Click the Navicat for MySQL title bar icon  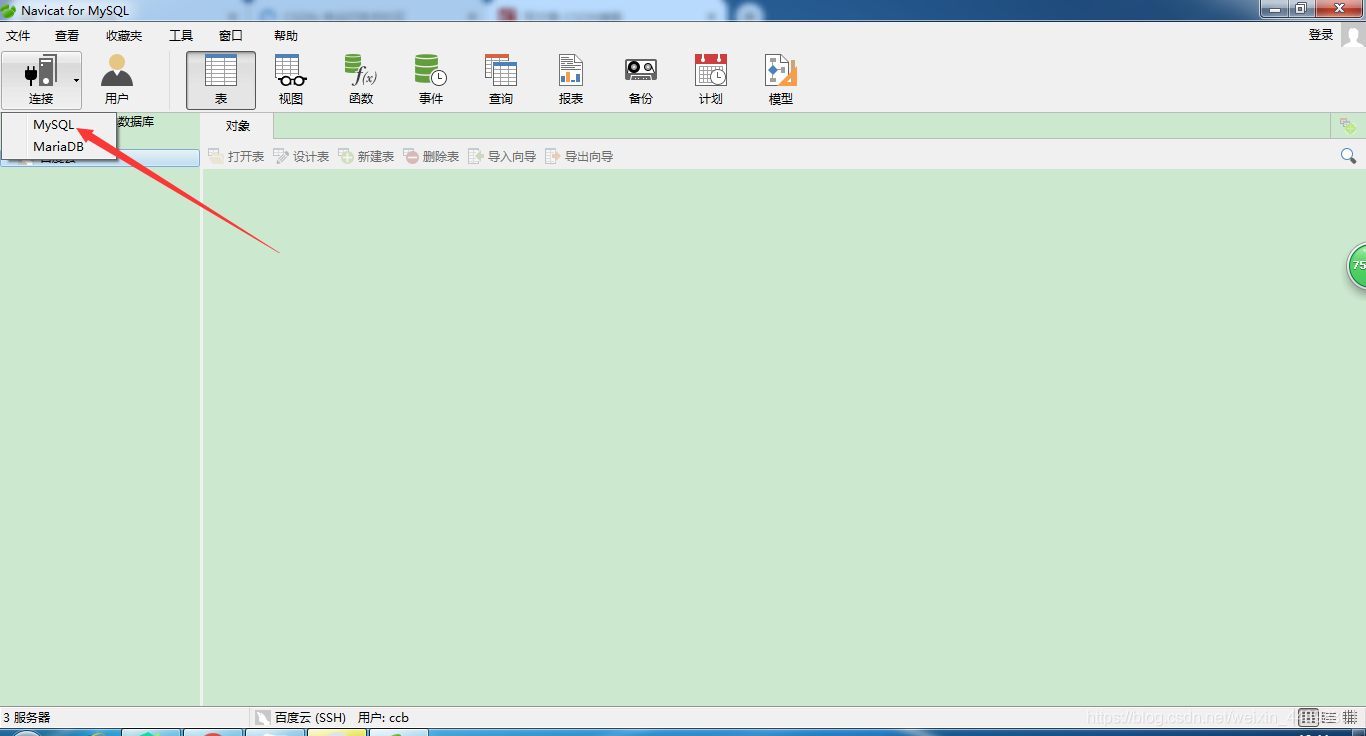[x=8, y=10]
